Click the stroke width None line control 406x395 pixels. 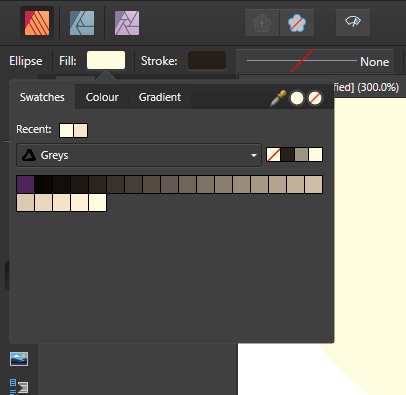[x=315, y=61]
